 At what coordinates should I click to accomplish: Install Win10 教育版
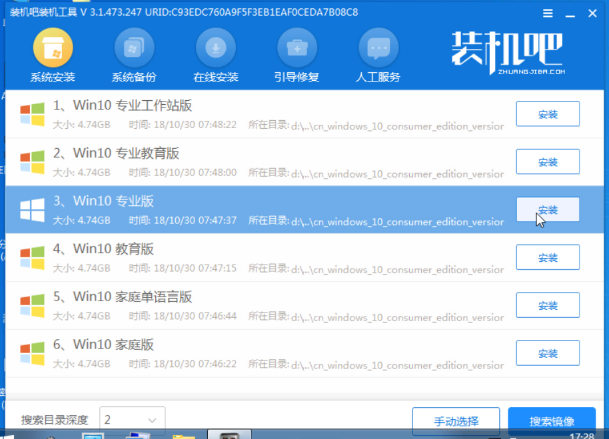point(547,257)
